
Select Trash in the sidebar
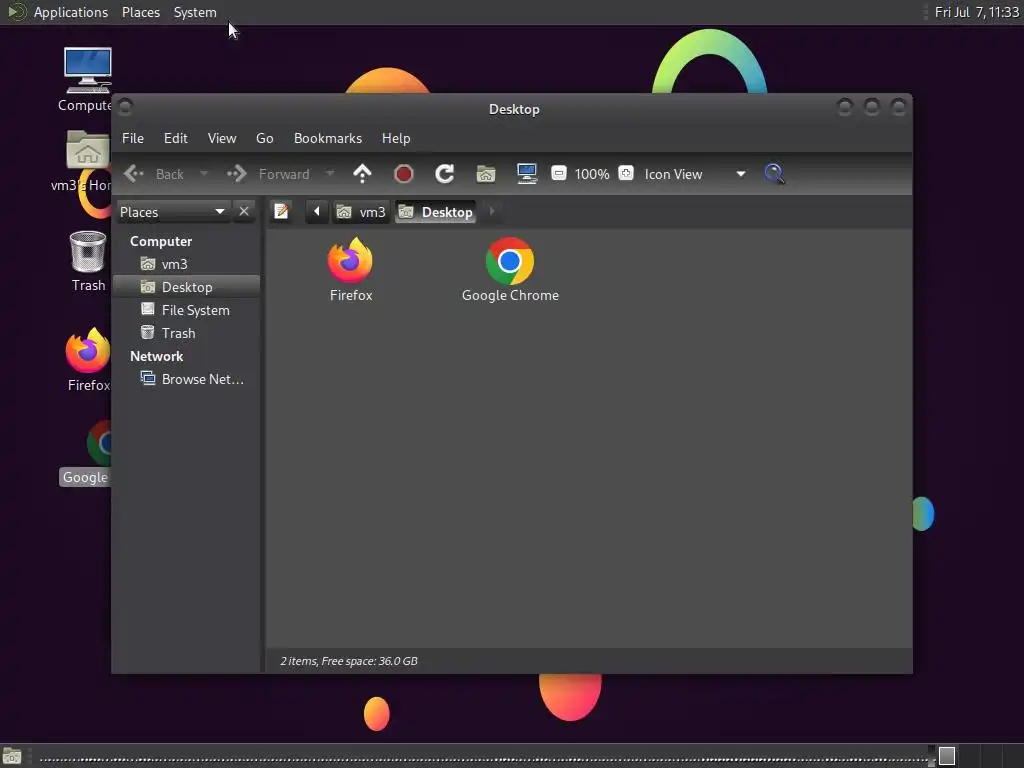click(x=187, y=333)
